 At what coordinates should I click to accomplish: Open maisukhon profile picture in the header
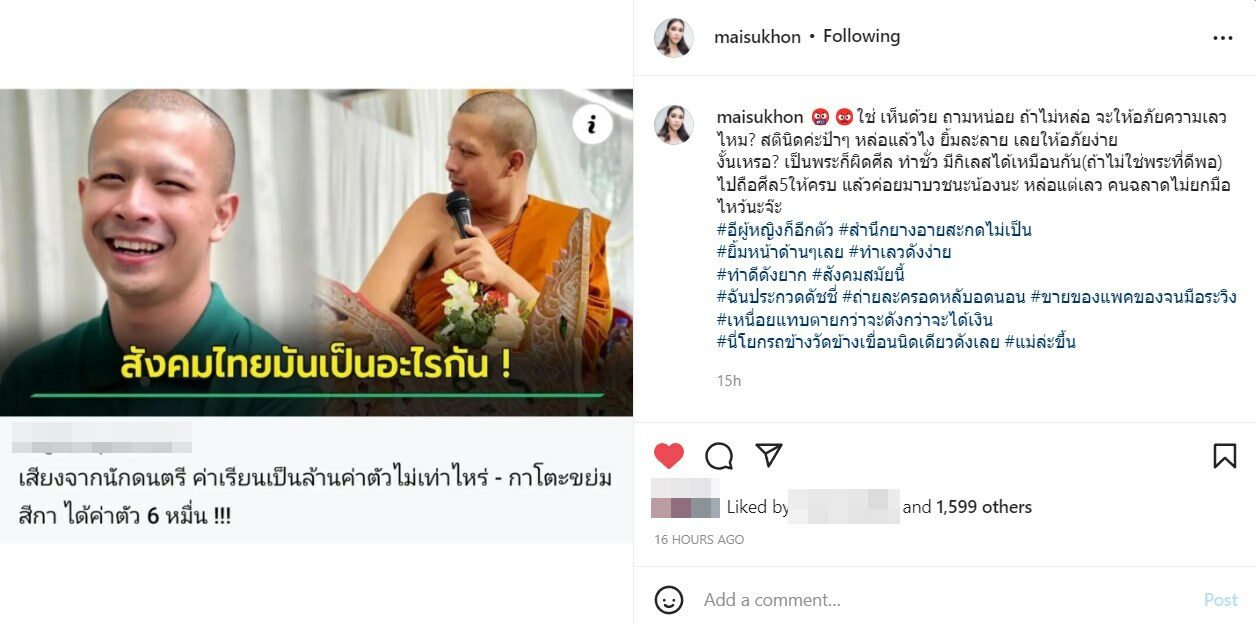pos(674,38)
